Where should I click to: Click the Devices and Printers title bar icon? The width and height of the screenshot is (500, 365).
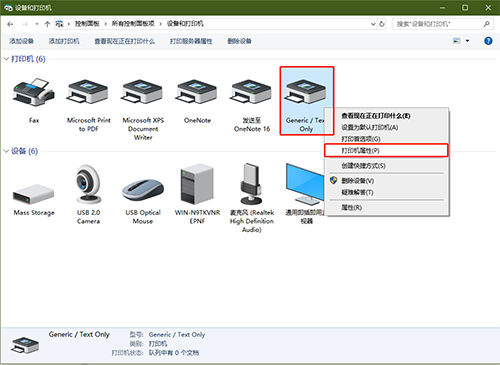point(8,8)
